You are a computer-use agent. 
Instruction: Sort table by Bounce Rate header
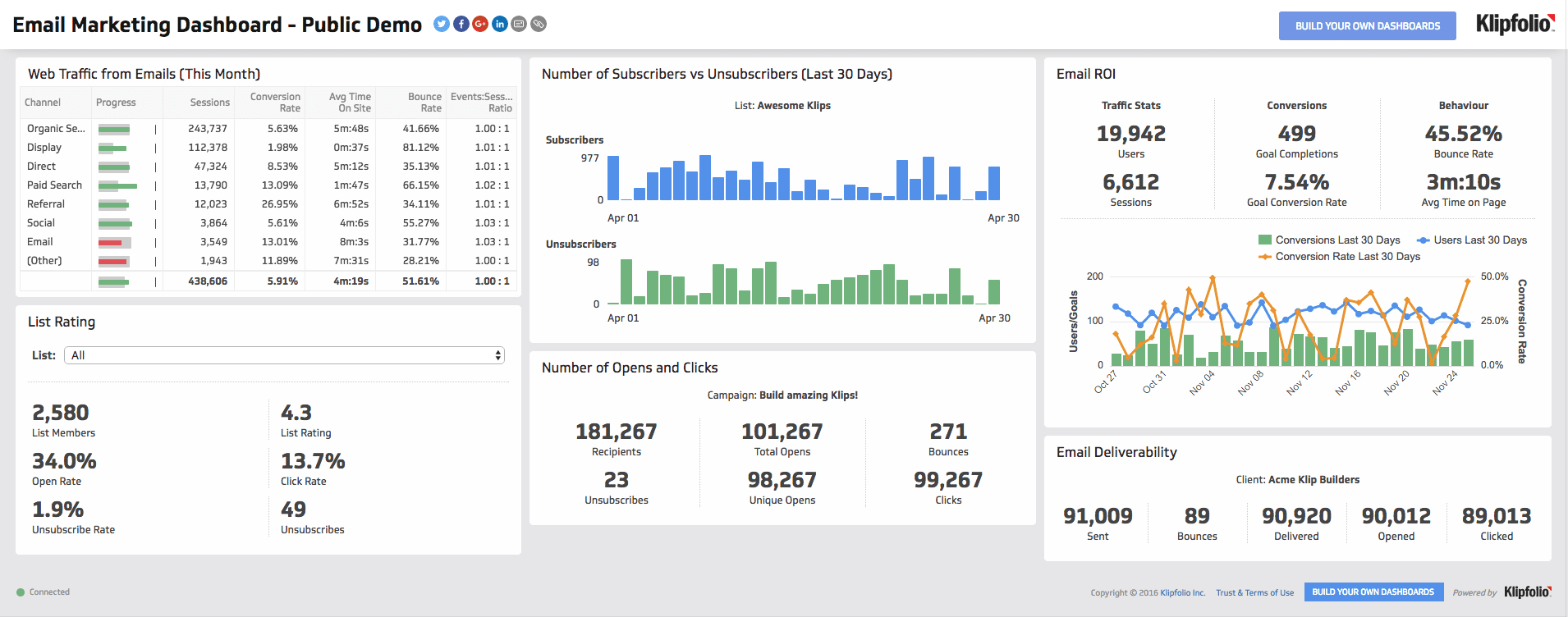click(x=424, y=103)
